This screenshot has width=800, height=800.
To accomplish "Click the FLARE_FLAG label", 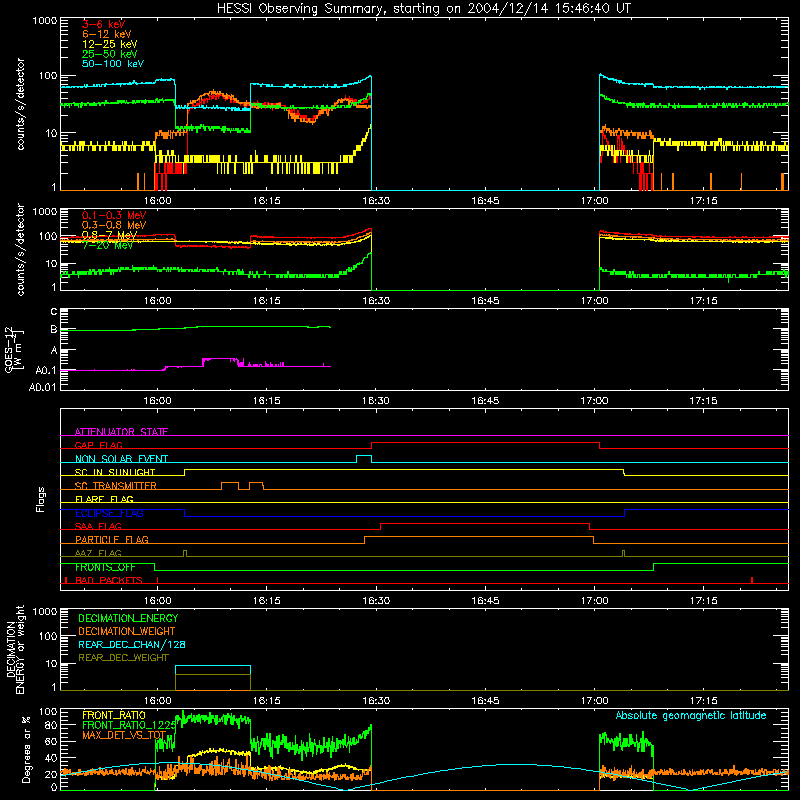I will pos(104,499).
